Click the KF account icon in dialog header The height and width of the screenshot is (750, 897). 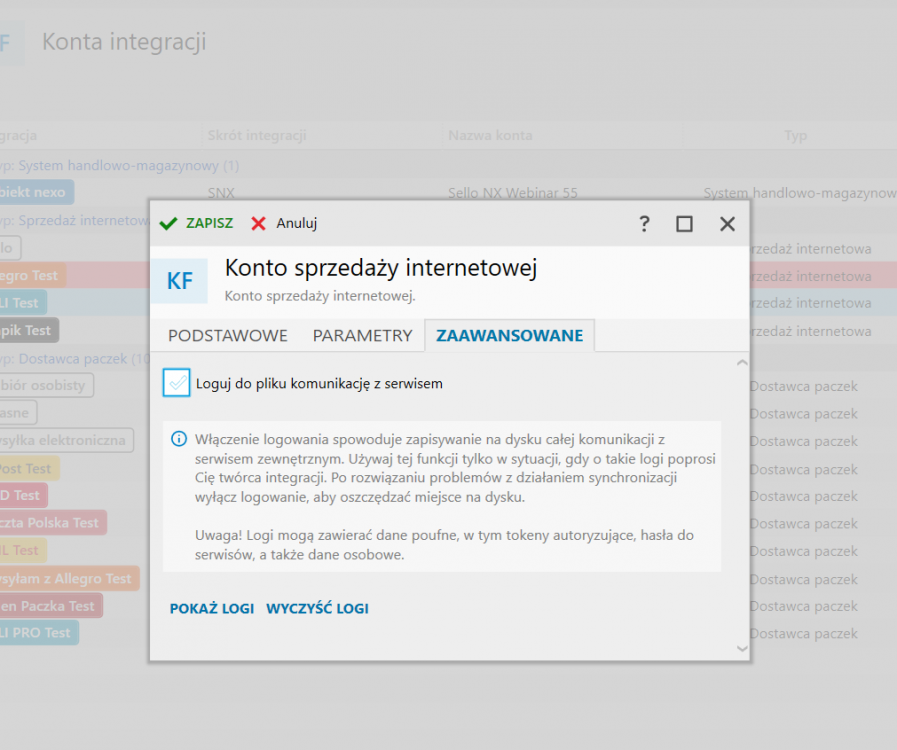tap(180, 281)
